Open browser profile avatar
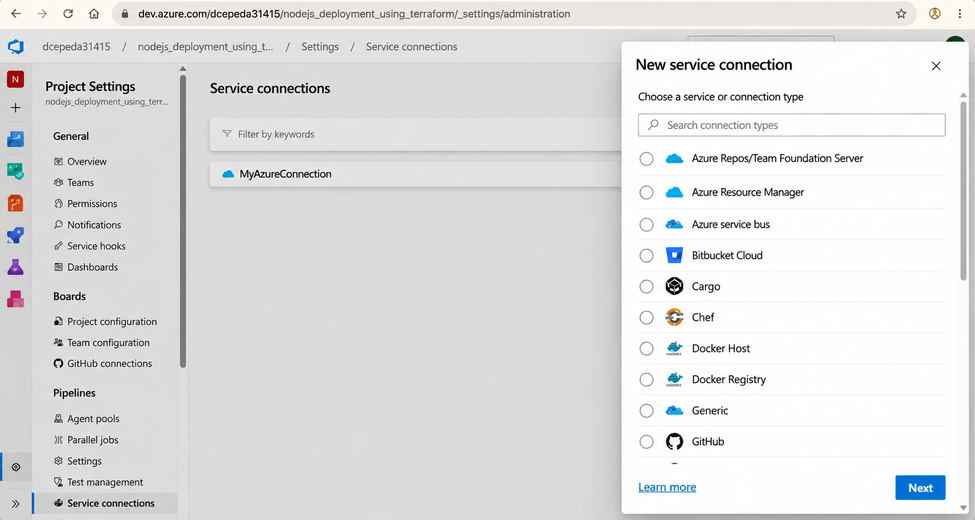 point(935,14)
